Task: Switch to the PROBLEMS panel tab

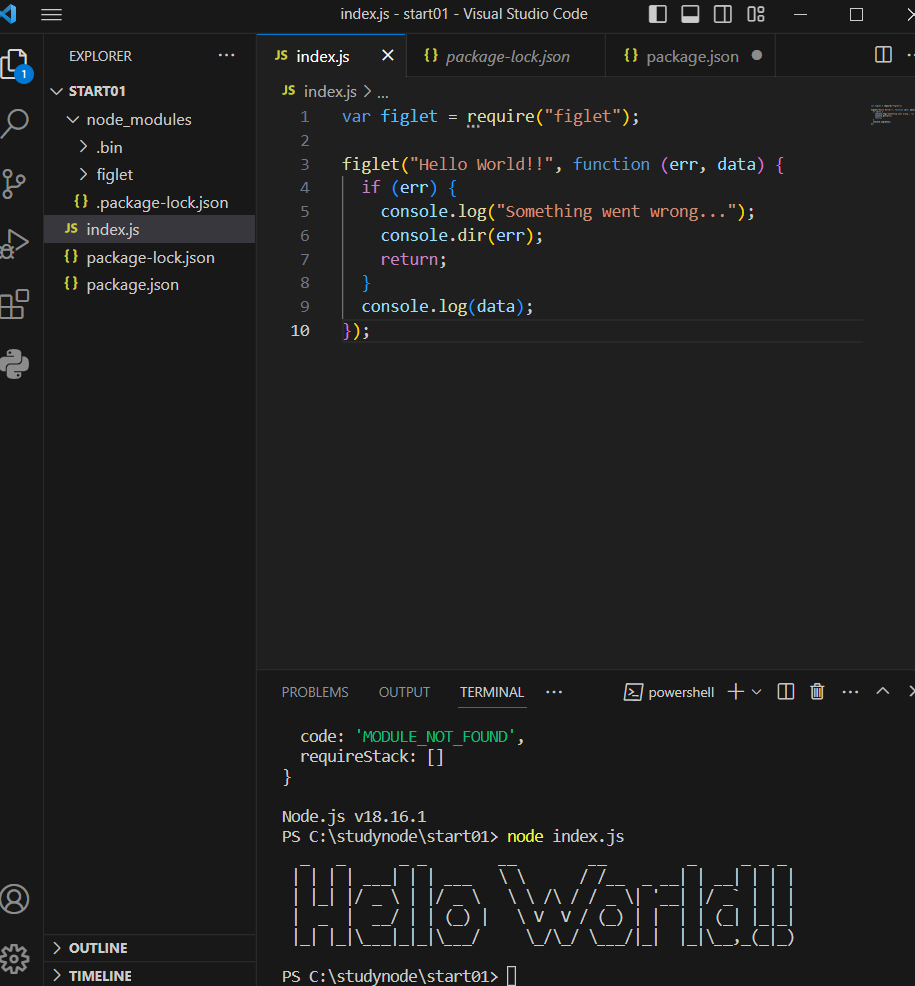Action: [315, 692]
